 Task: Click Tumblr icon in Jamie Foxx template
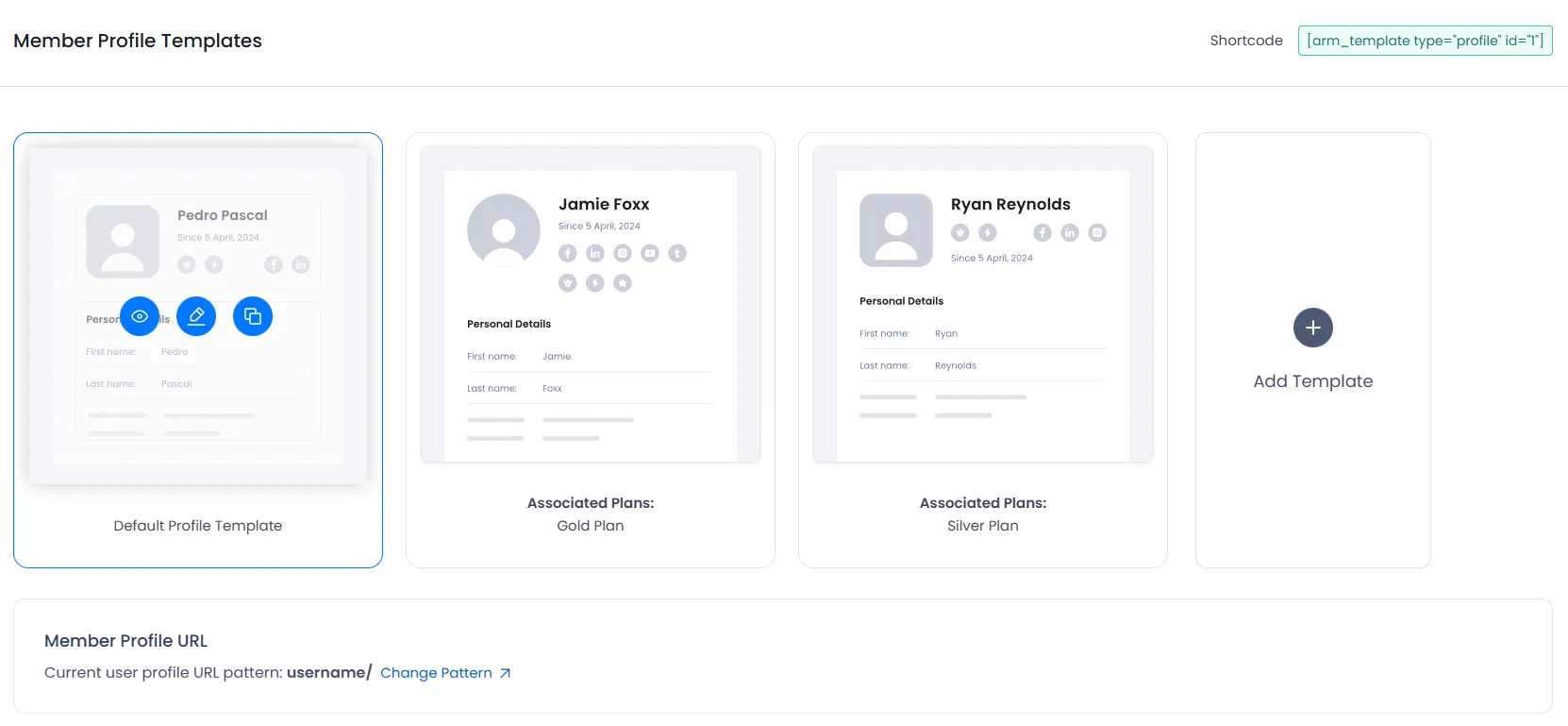677,253
